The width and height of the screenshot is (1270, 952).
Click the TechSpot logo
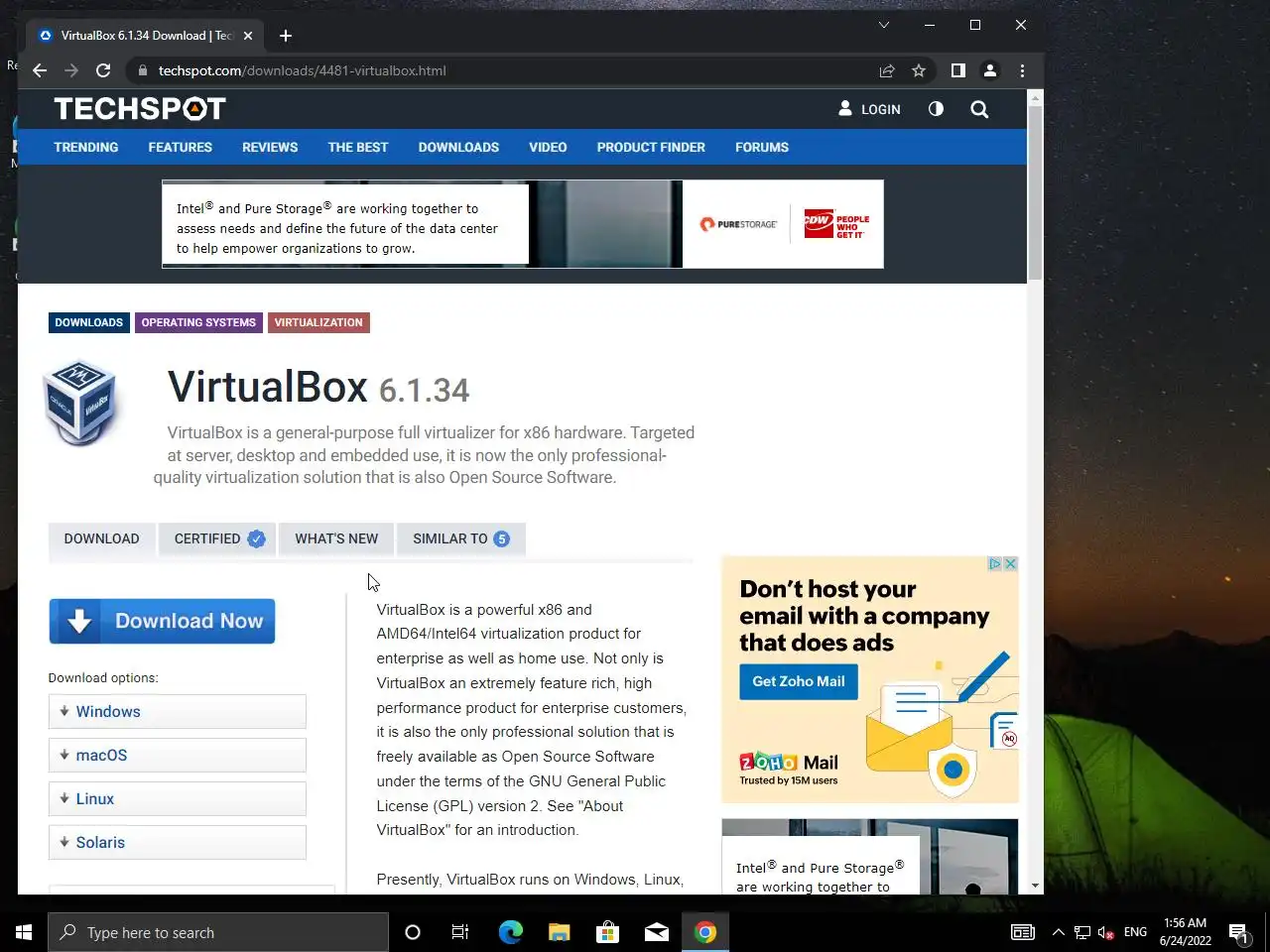tap(140, 108)
